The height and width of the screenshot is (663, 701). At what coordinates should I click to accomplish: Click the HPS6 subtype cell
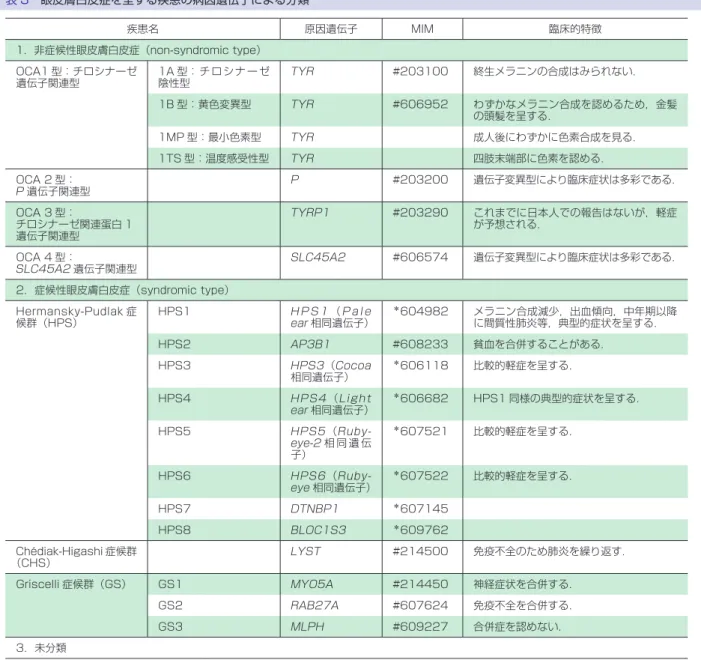point(214,481)
